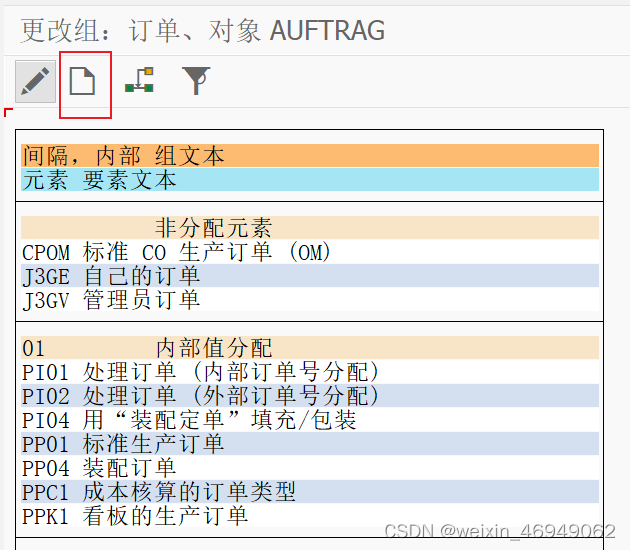Click the 元素 要素文本 legend row
This screenshot has height=550, width=630.
click(310, 180)
